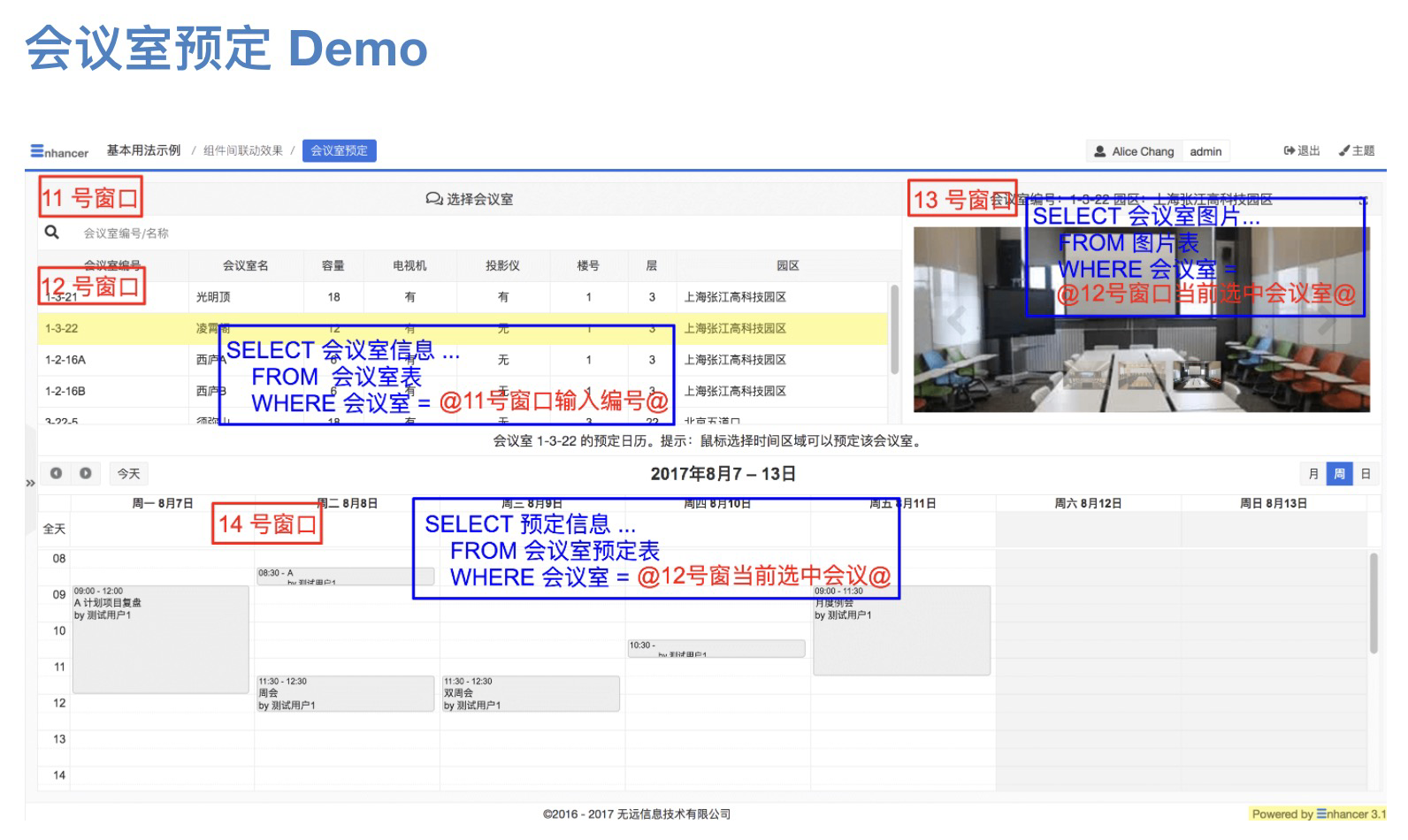1408x840 pixels.
Task: Click the admin role label
Action: (x=1205, y=151)
